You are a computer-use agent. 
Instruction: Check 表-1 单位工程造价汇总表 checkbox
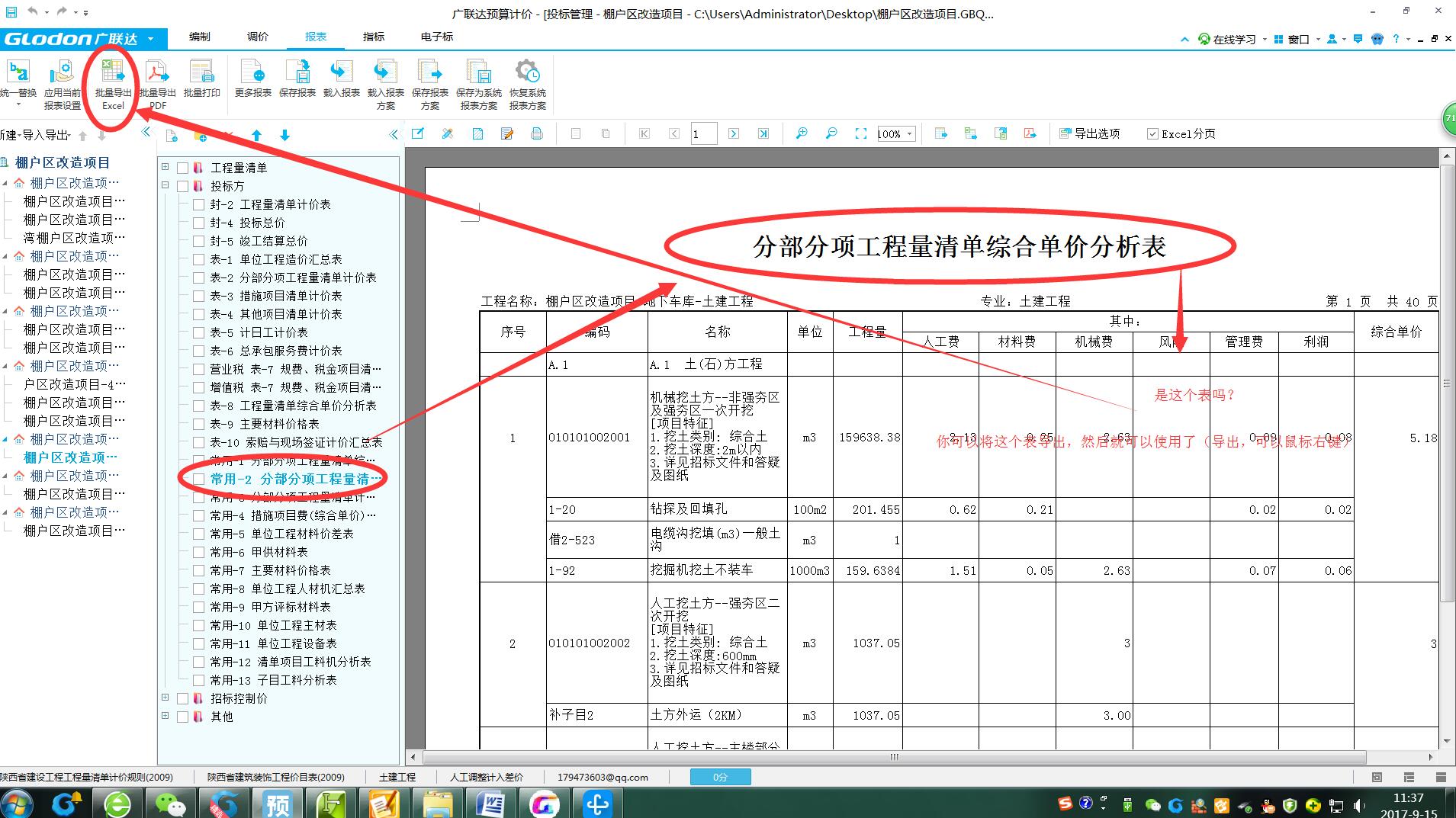click(198, 259)
